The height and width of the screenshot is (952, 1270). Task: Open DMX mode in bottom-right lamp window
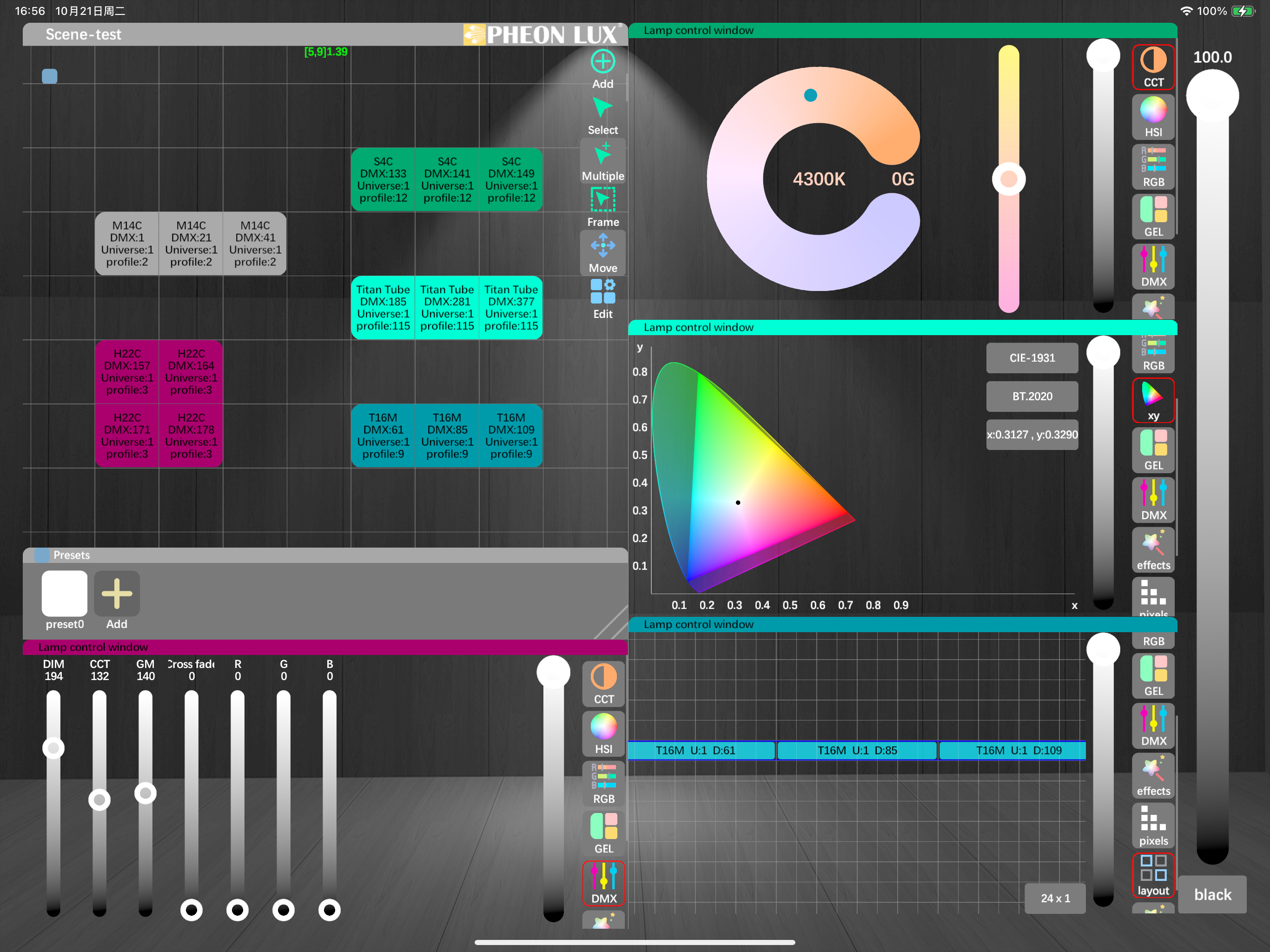click(1153, 727)
